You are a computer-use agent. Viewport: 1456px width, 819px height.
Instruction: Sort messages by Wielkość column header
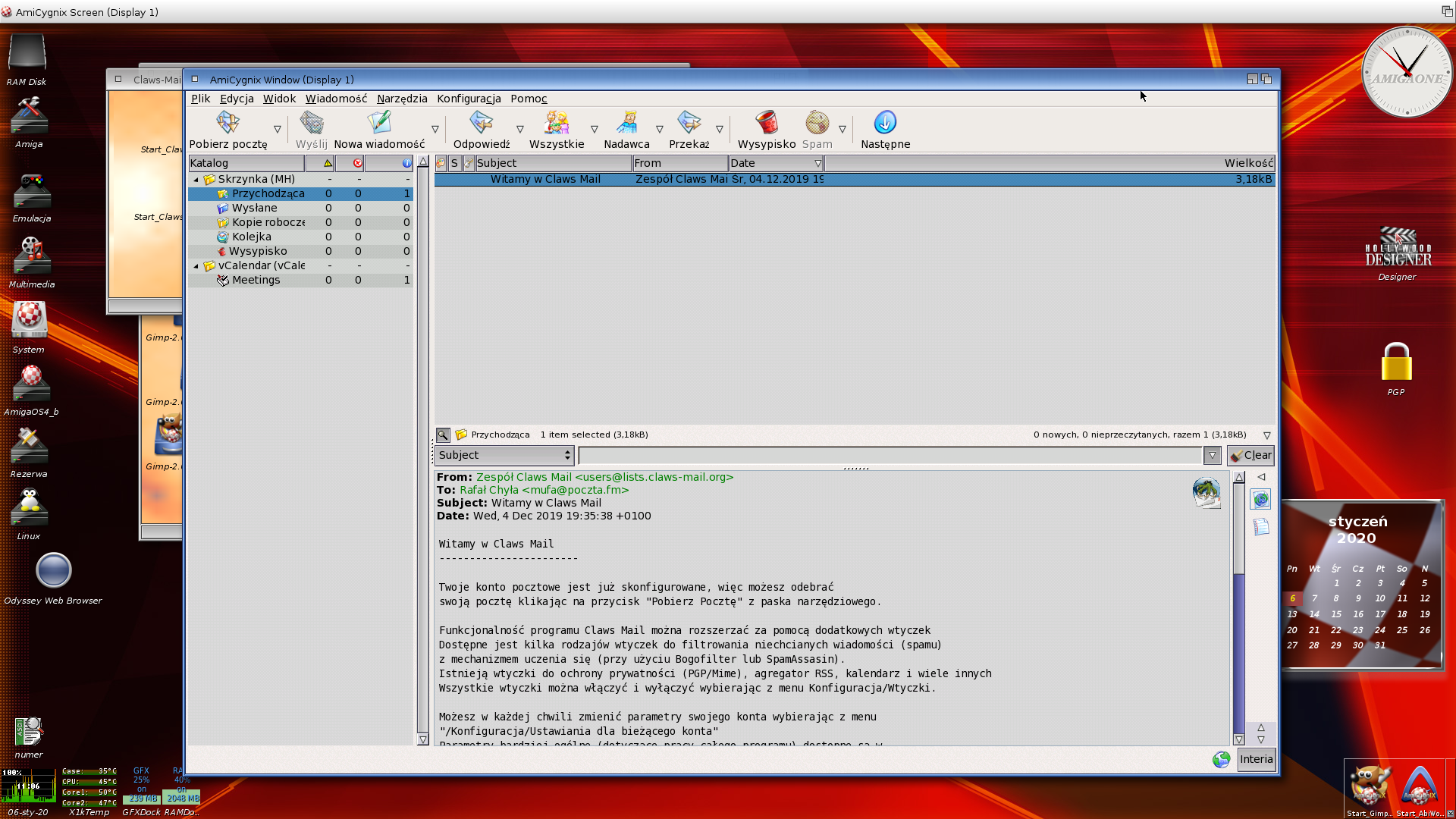1050,163
